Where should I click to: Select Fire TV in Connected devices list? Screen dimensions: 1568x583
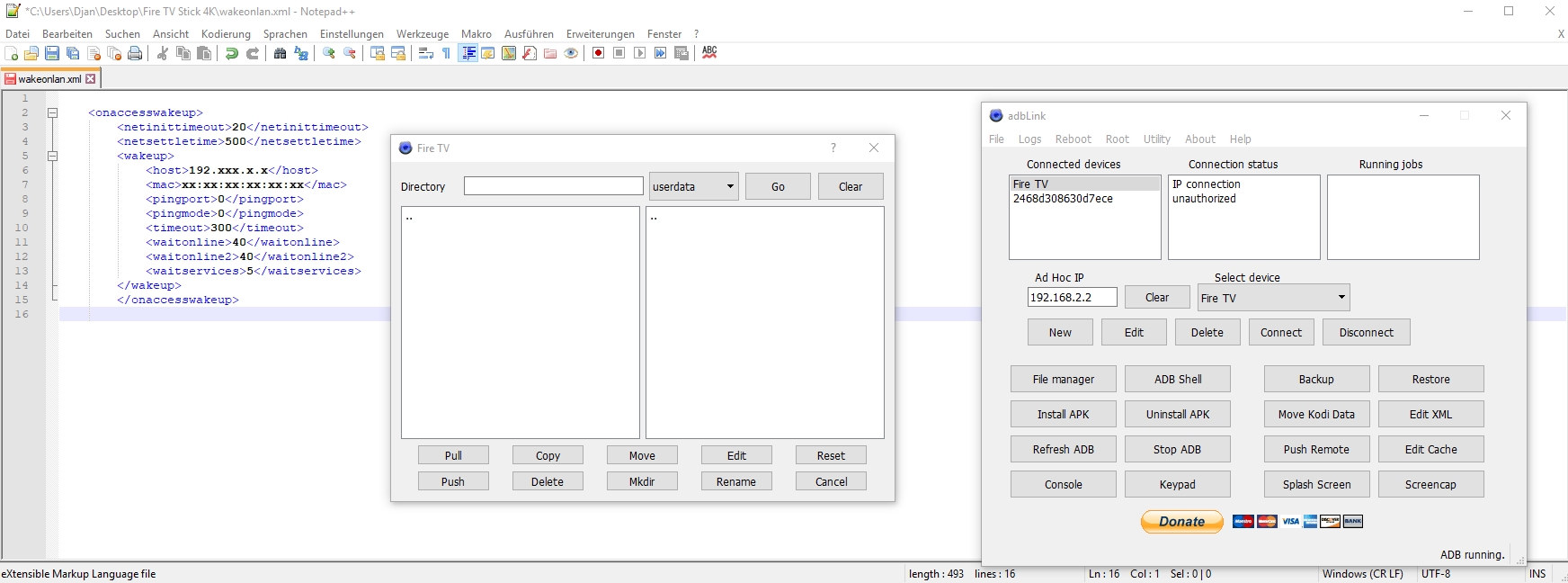click(1085, 184)
